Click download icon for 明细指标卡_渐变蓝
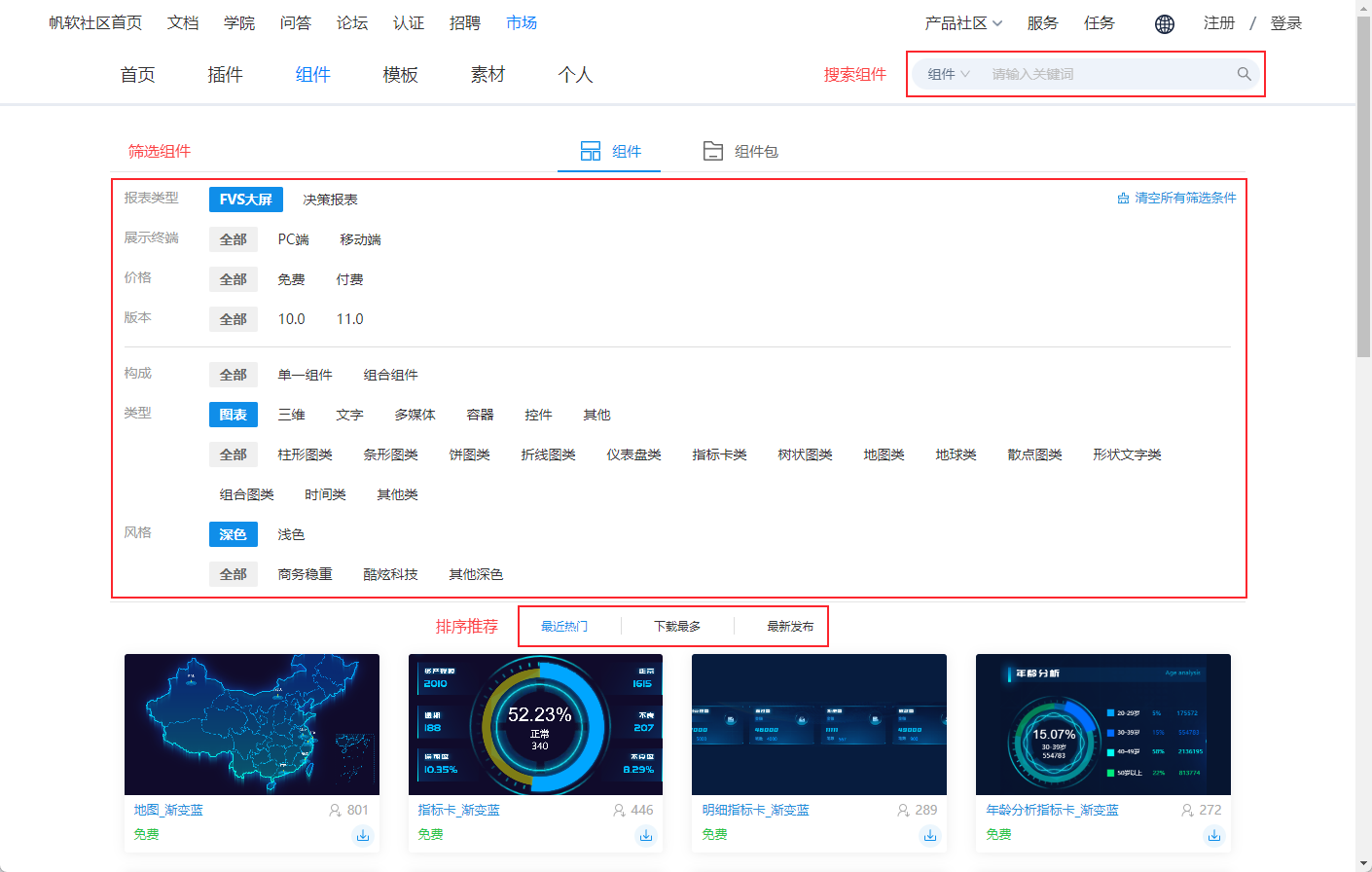1372x872 pixels. 930,835
